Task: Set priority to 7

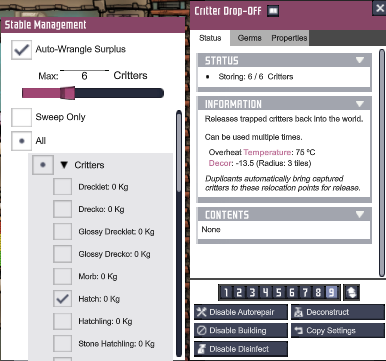Action: click(305, 293)
